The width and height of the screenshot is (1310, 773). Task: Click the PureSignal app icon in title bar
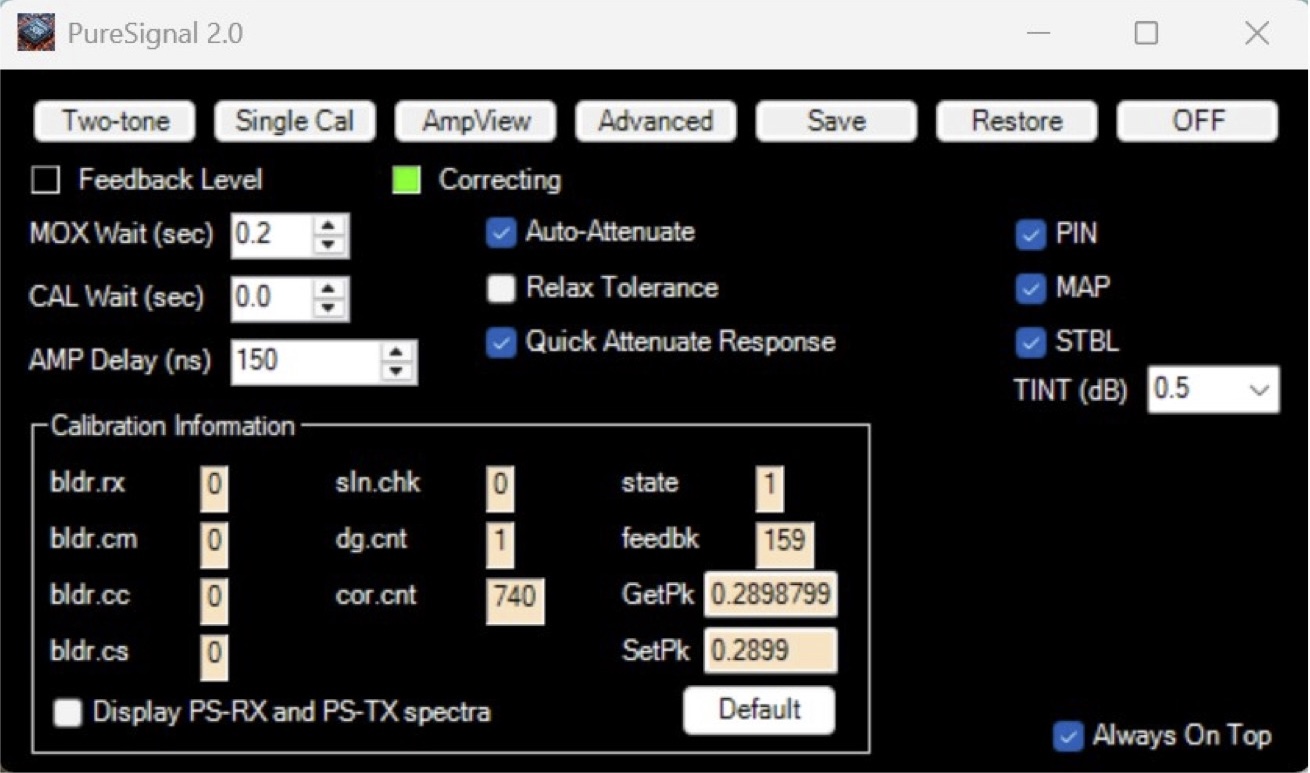coord(37,33)
